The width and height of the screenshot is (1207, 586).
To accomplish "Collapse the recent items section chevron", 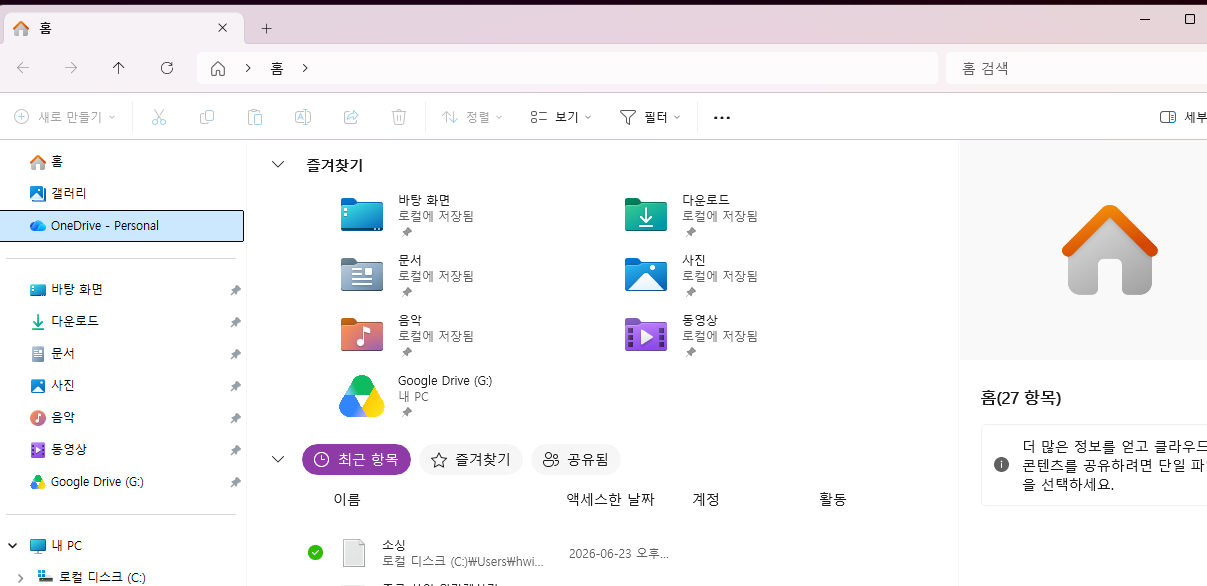I will click(x=278, y=459).
